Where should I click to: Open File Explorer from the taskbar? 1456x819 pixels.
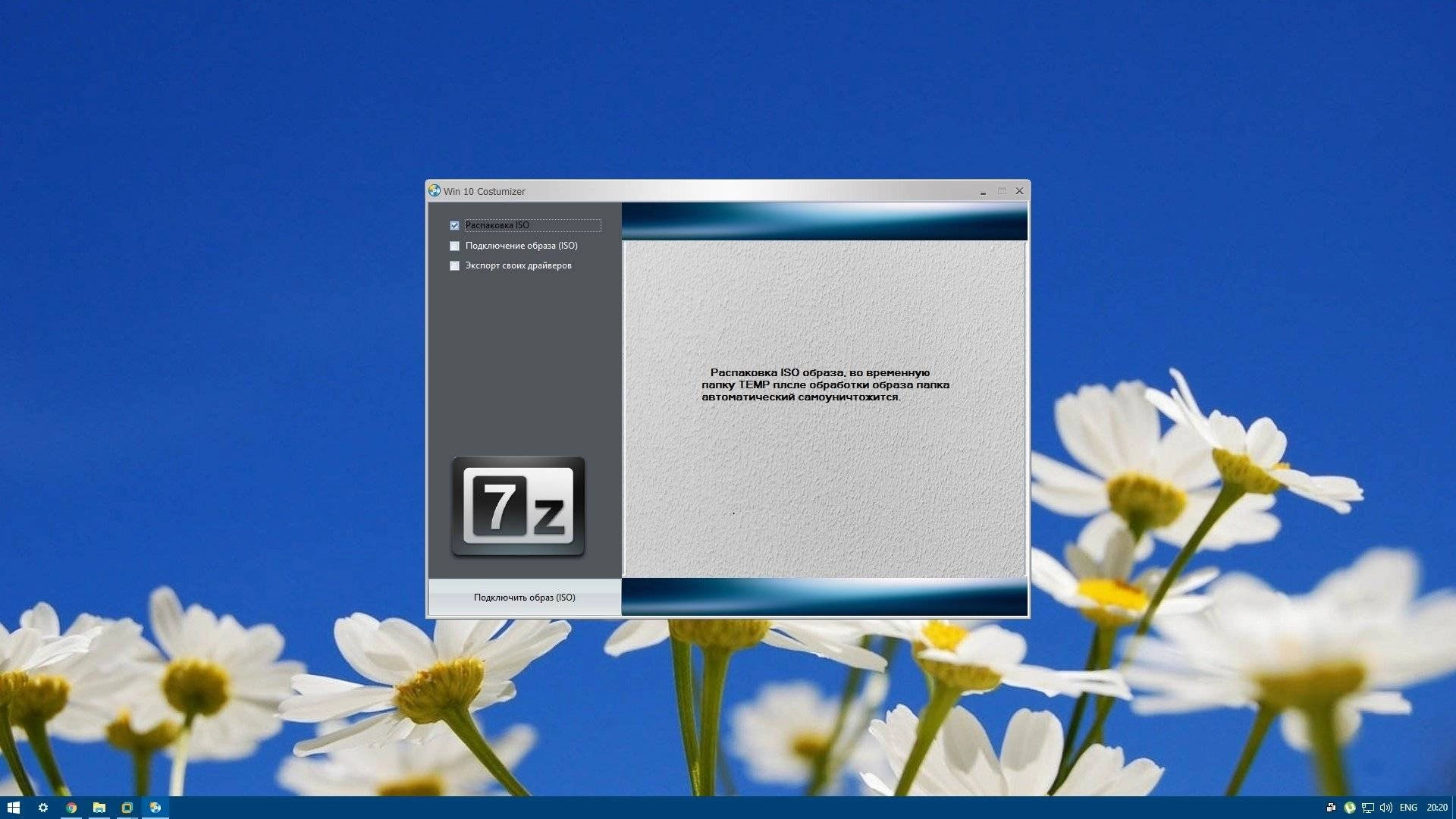[x=99, y=808]
